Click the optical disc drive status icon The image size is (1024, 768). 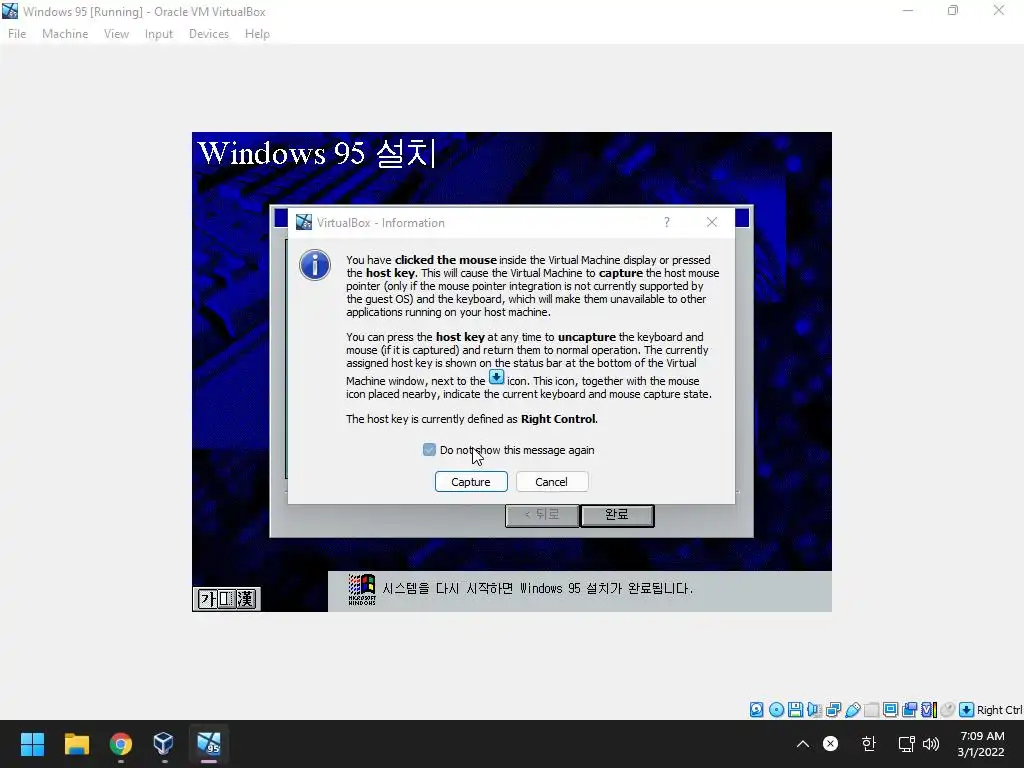tap(776, 710)
